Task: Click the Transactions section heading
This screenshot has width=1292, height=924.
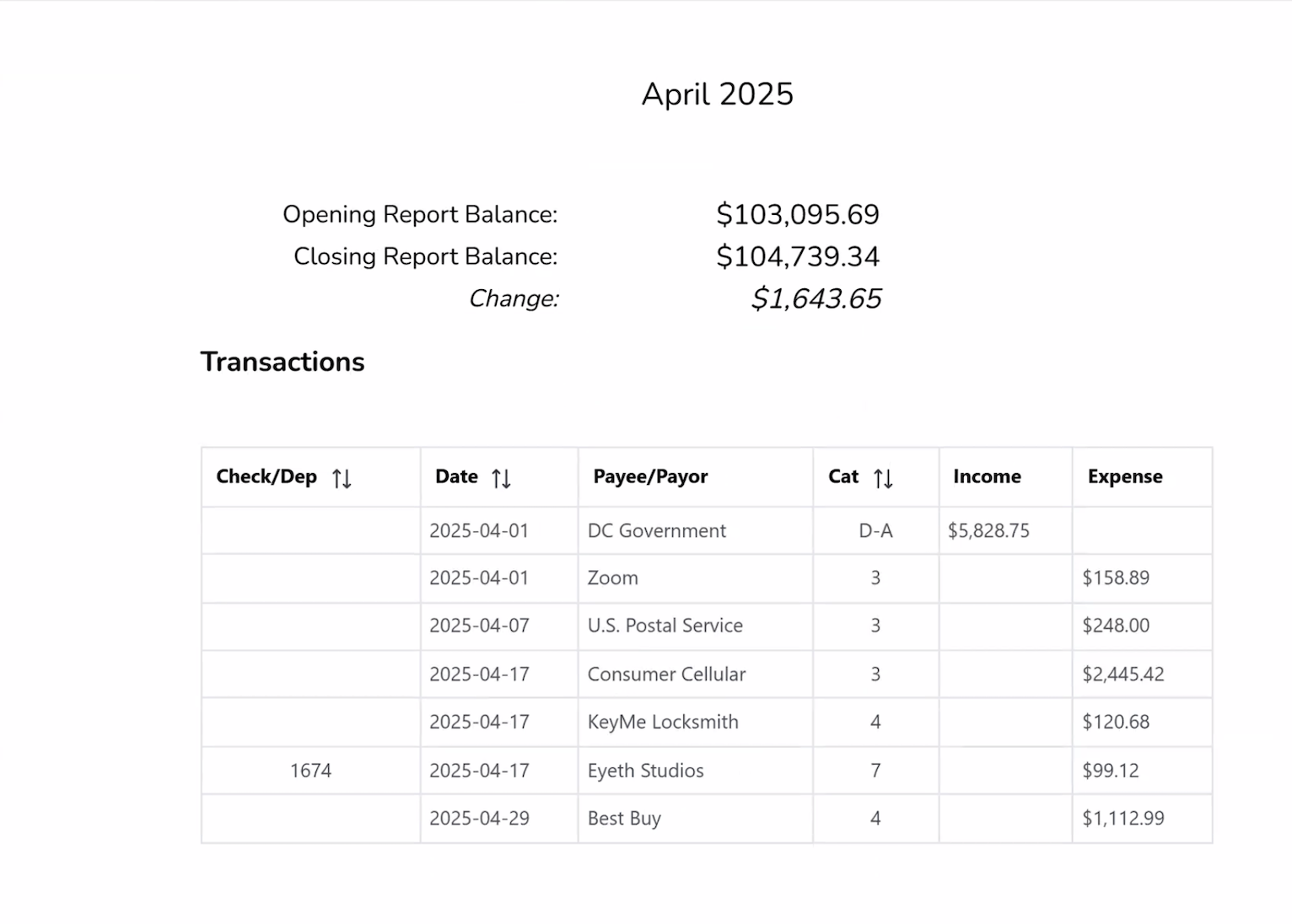Action: pos(283,362)
